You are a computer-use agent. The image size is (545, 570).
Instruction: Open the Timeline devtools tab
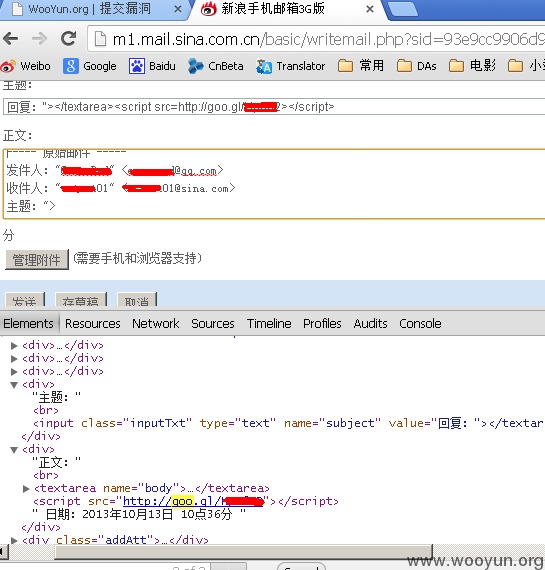[x=269, y=324]
